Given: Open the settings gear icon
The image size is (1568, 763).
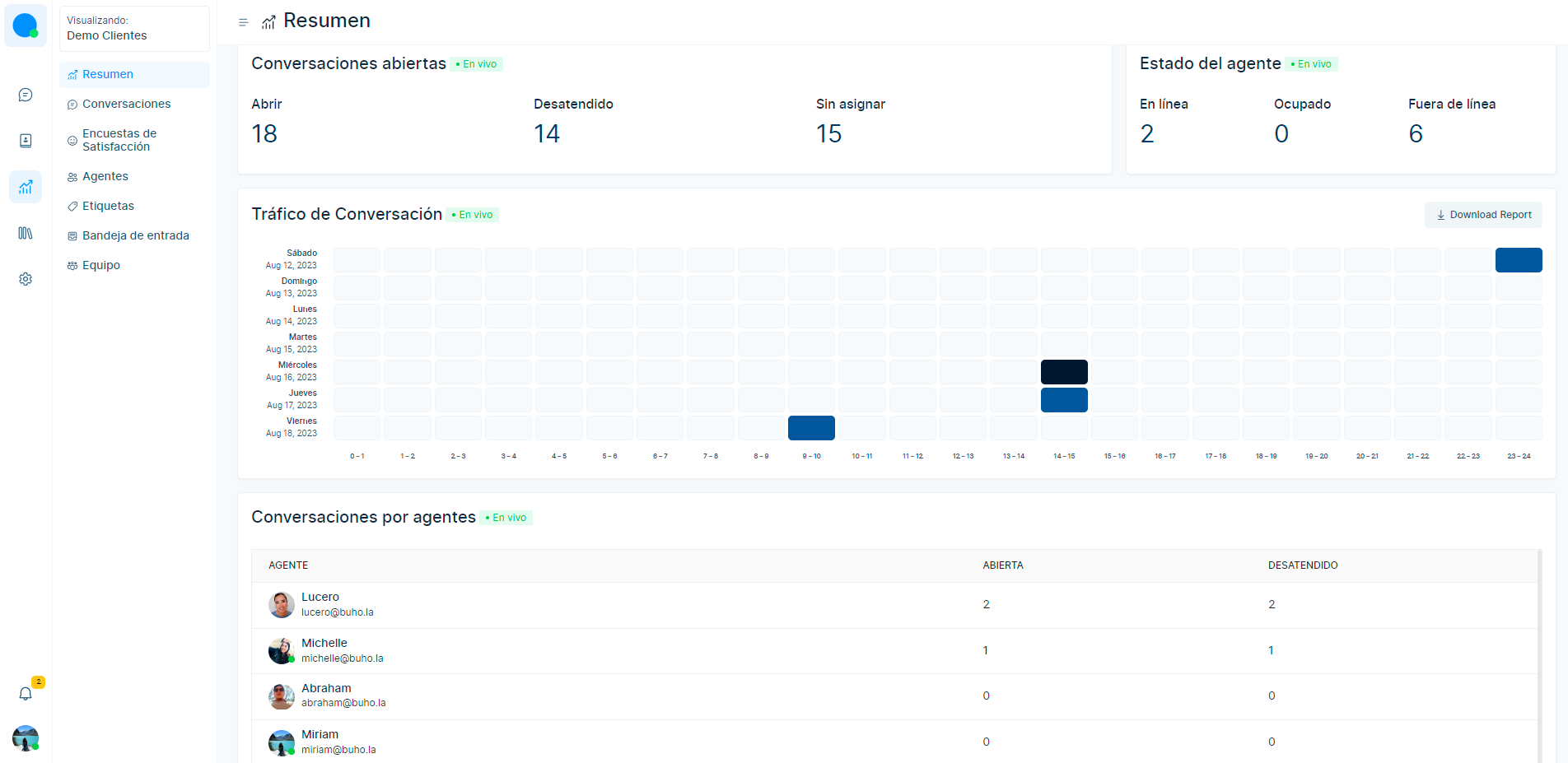Looking at the screenshot, I should coord(26,279).
